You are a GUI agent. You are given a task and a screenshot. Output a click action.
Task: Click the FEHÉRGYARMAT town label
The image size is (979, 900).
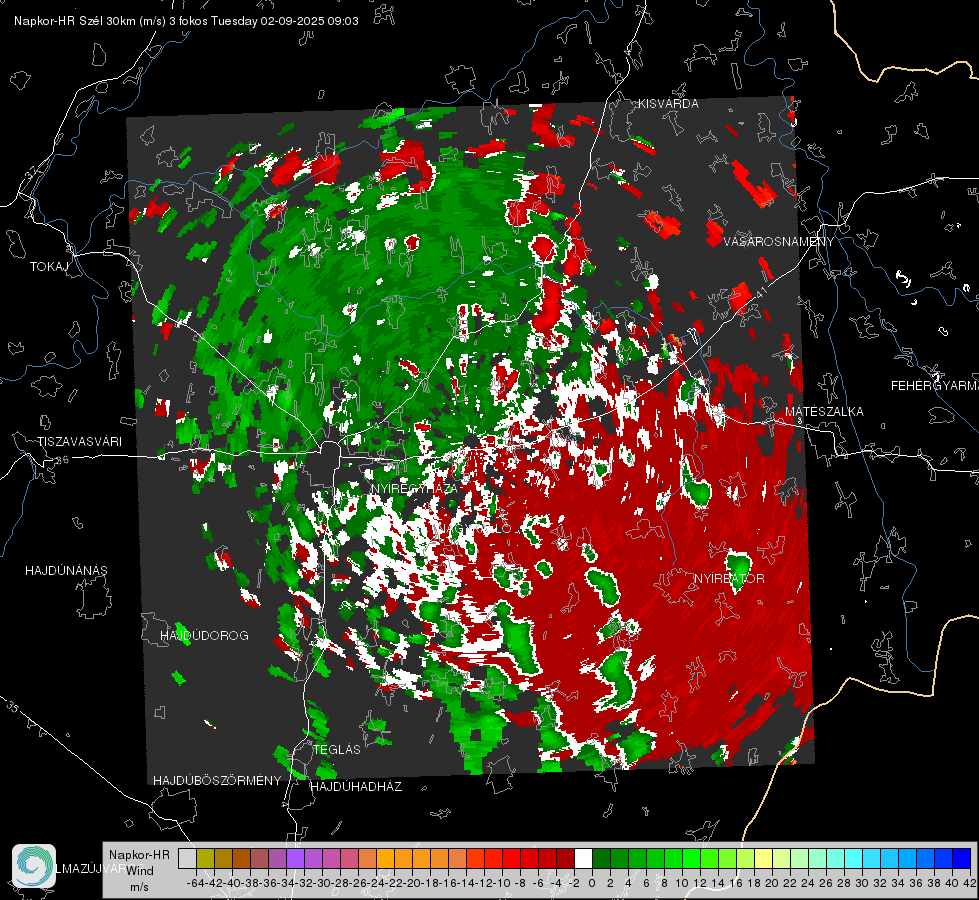pyautogui.click(x=934, y=386)
